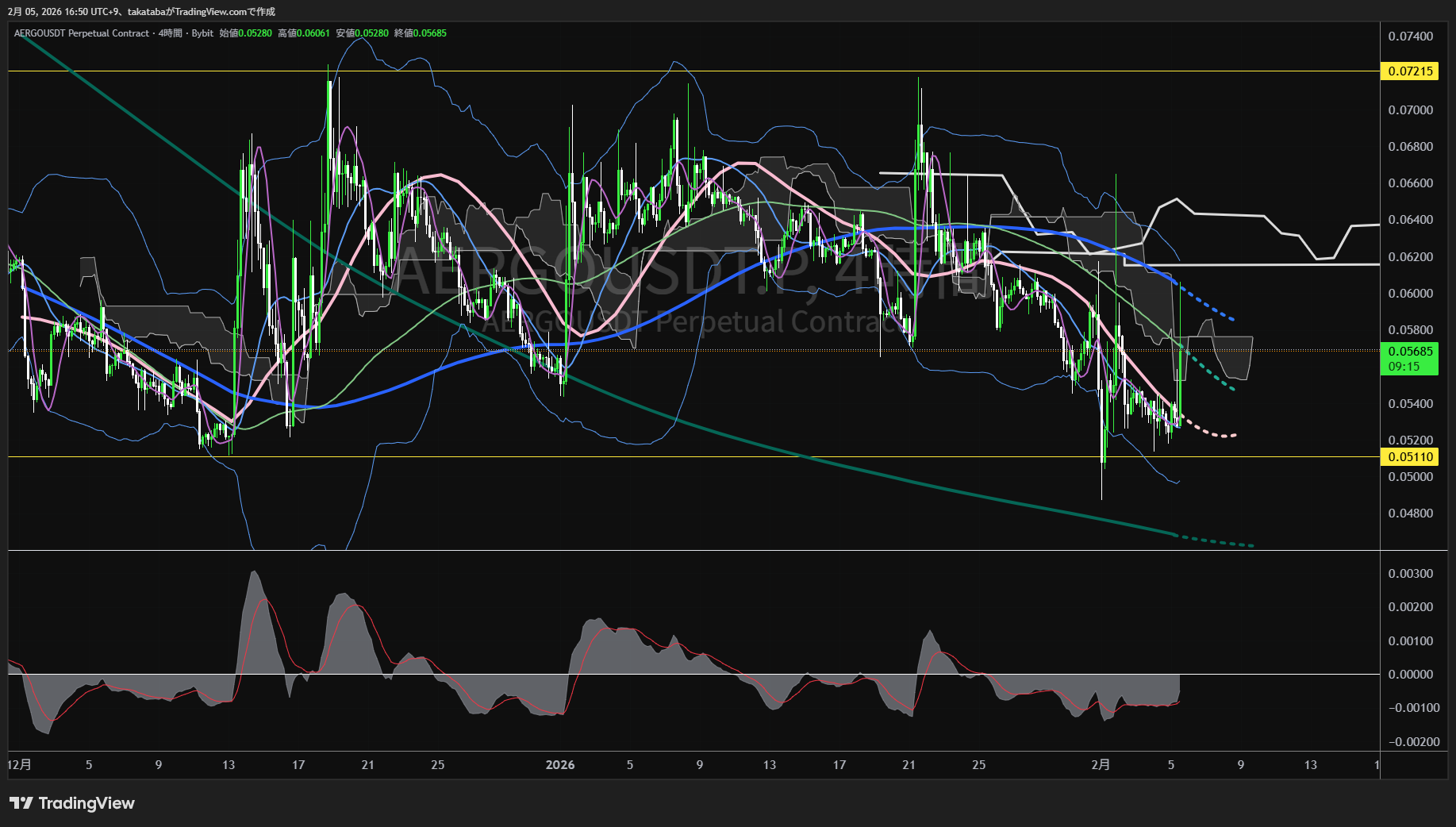Click the 12月 month label on time axis
Screen dimensions: 1456x827
(x=20, y=765)
